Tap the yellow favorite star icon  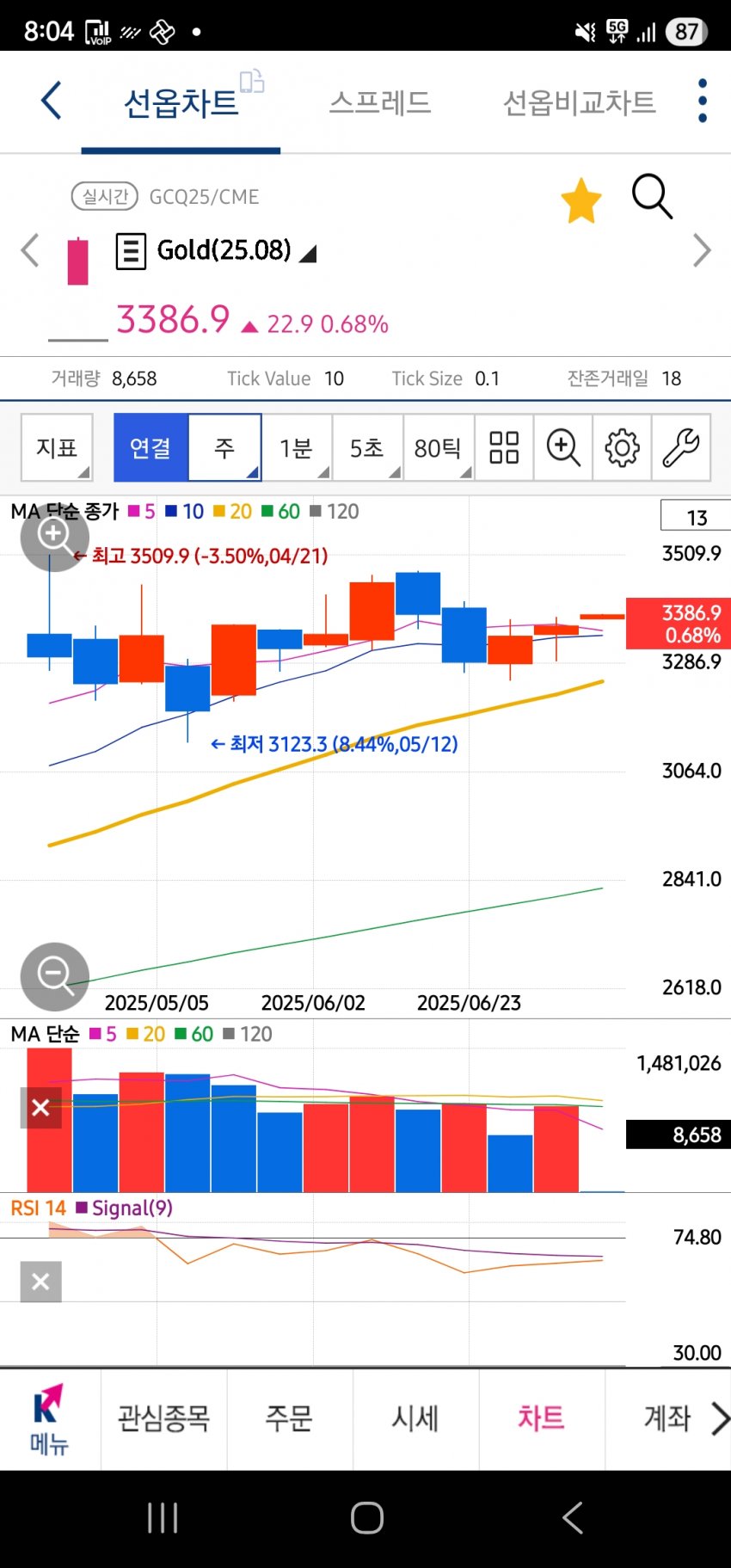pyautogui.click(x=580, y=200)
